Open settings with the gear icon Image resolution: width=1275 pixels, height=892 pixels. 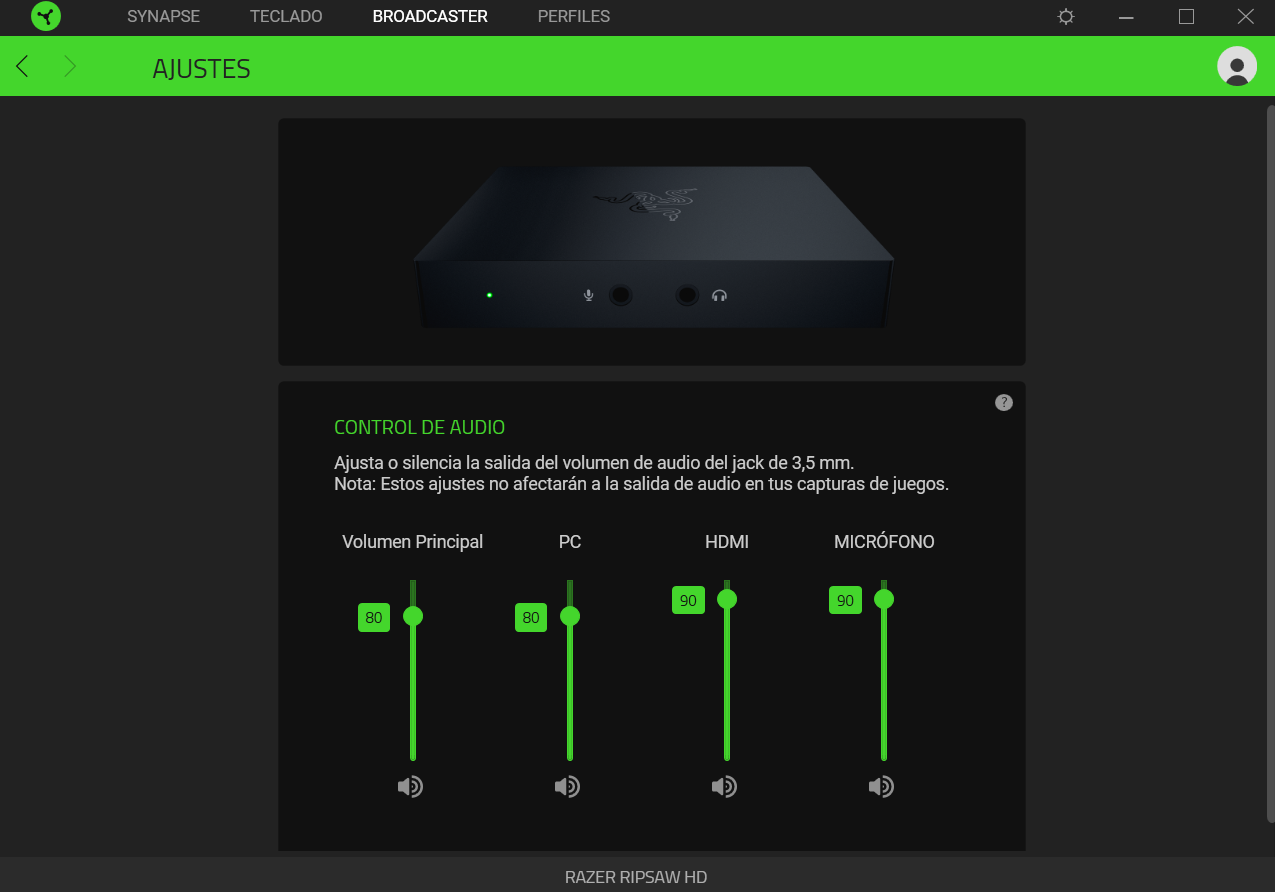1066,17
